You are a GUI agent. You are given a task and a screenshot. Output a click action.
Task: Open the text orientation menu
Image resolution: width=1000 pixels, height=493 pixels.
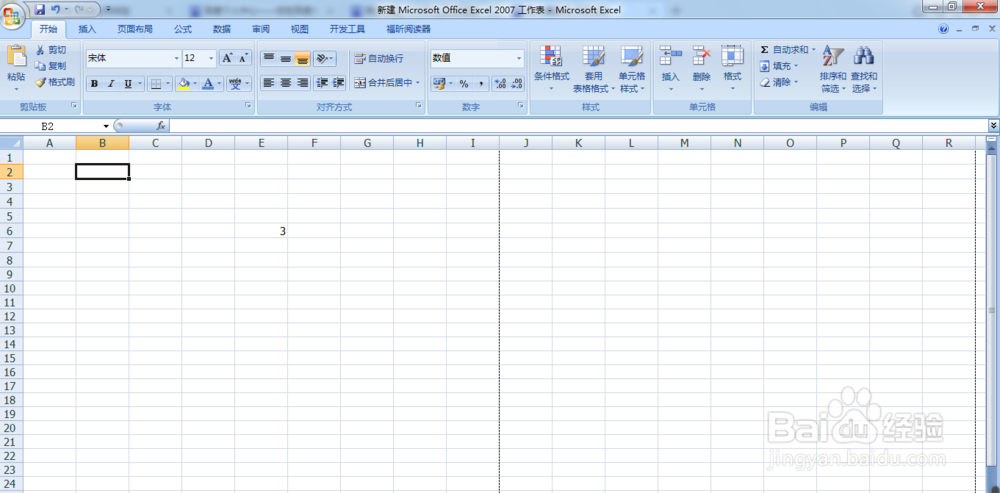tap(324, 59)
